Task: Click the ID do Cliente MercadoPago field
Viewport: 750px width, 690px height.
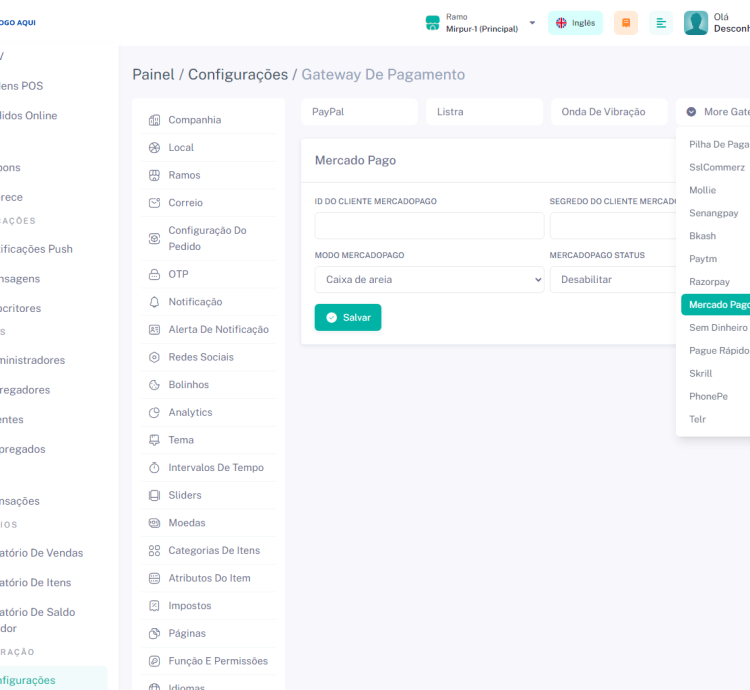Action: (429, 226)
